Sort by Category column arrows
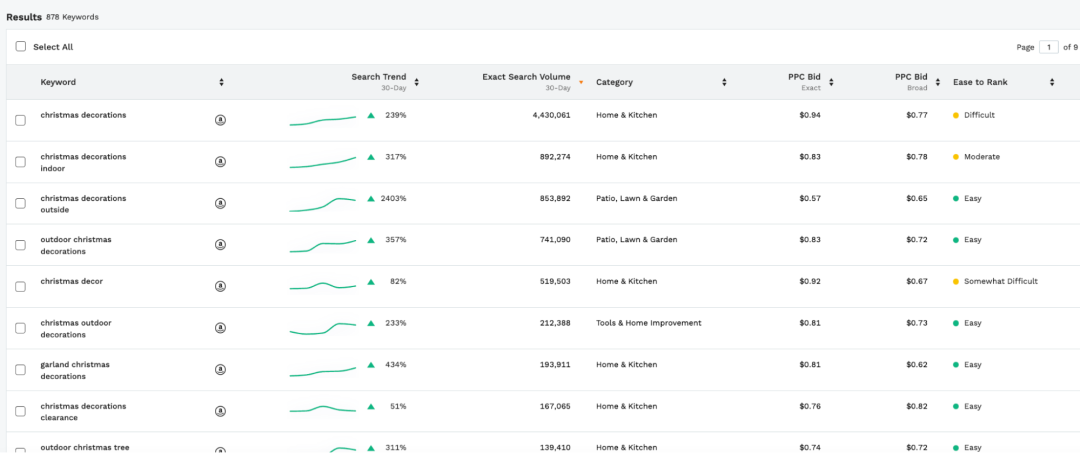This screenshot has height=453, width=1080. (x=726, y=82)
